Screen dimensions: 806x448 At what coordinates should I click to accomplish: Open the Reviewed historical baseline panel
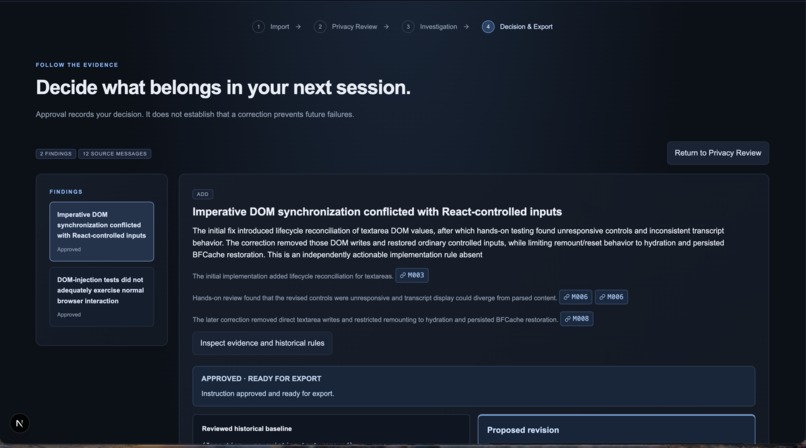coord(331,429)
